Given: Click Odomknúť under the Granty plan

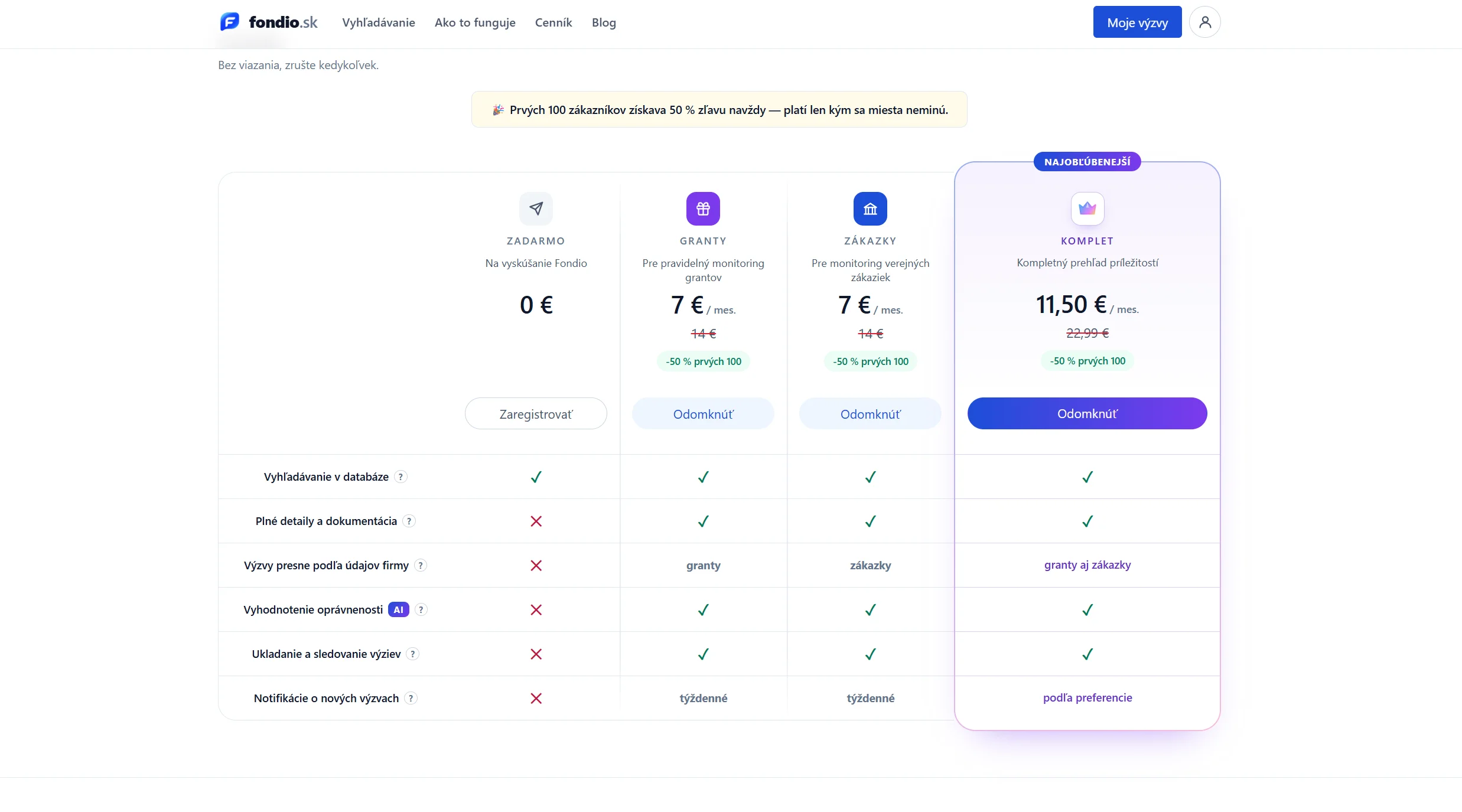Looking at the screenshot, I should (703, 413).
